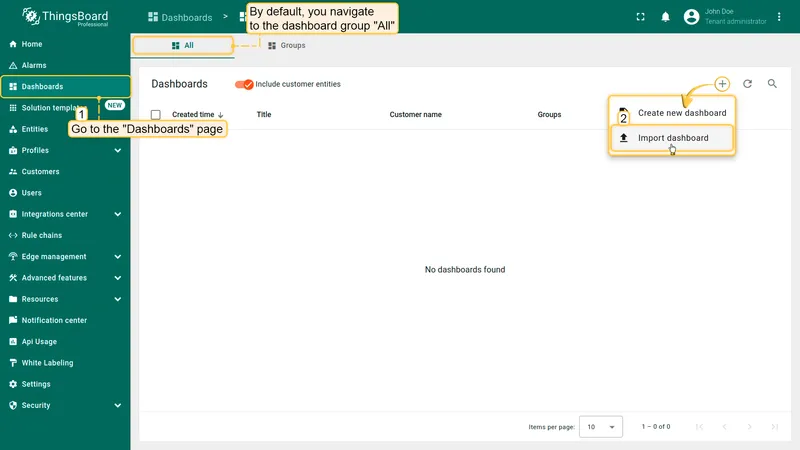Open the Alarms page
The width and height of the screenshot is (800, 450).
(x=65, y=65)
